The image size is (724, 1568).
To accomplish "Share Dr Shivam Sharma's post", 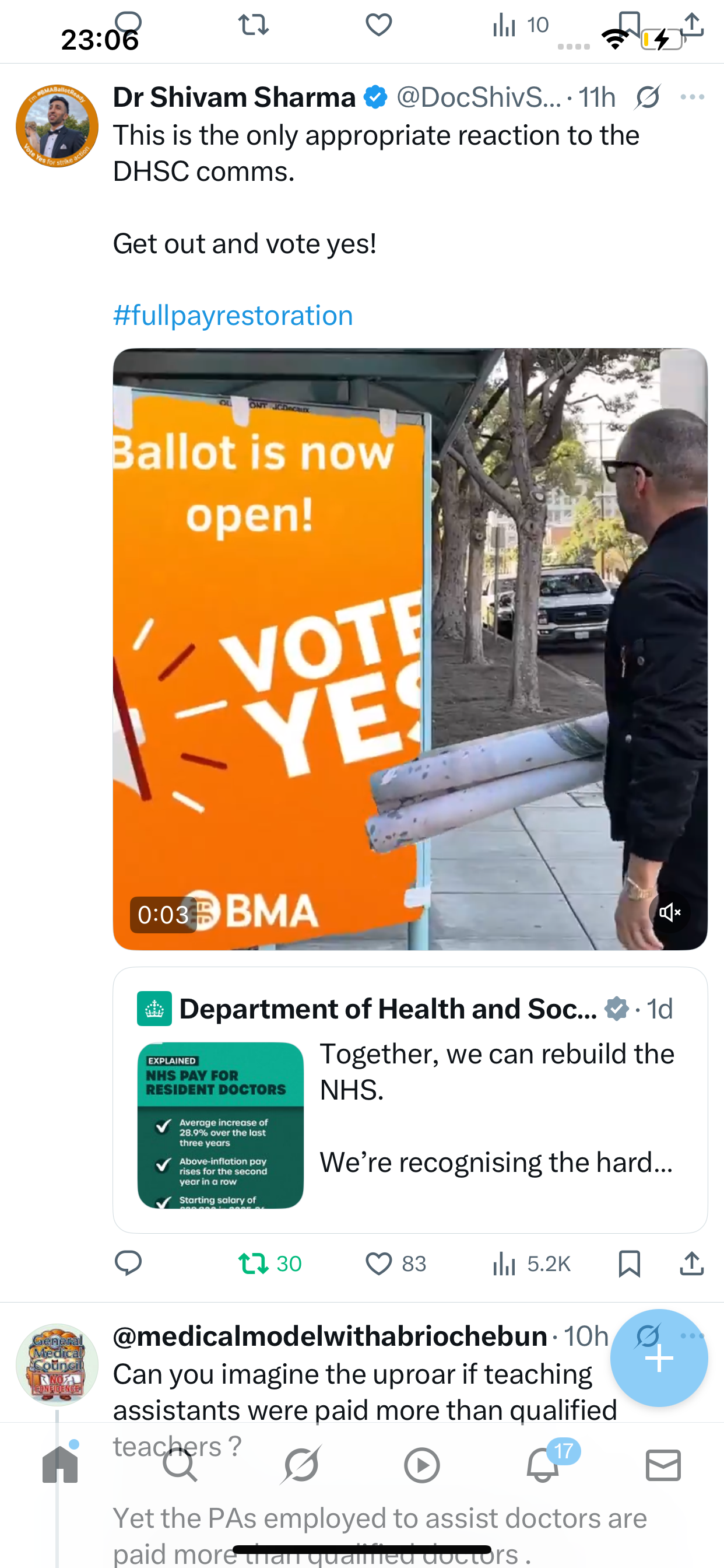I will coord(692,1263).
